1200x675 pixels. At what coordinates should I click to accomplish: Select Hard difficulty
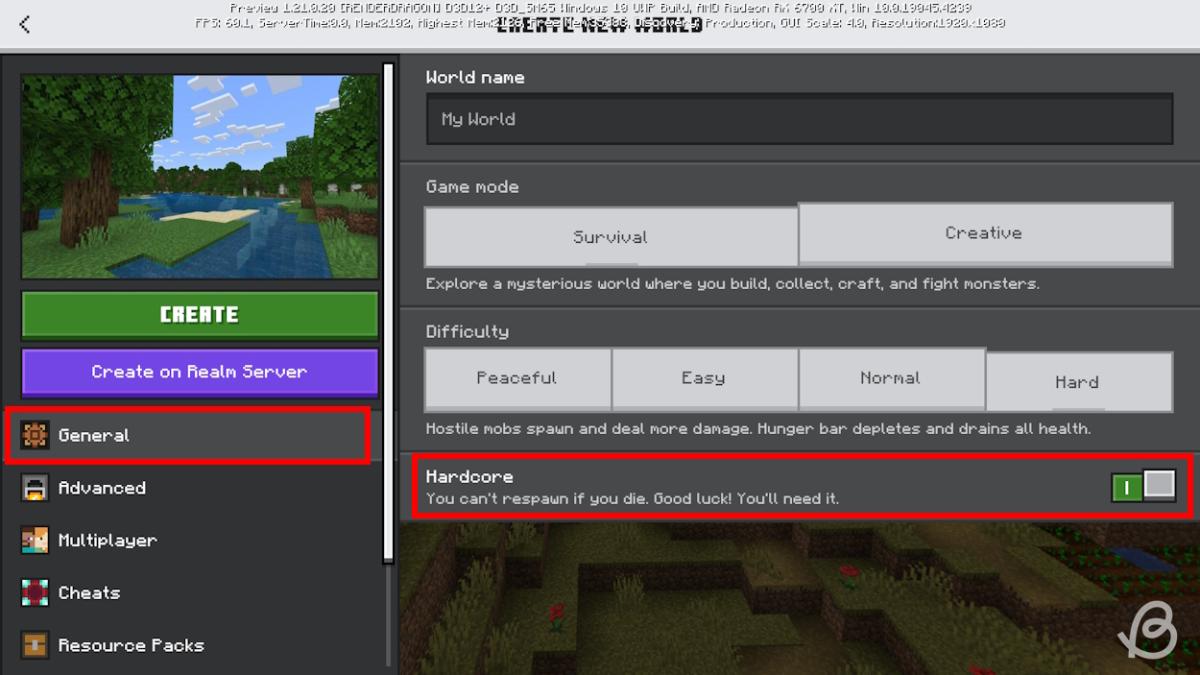pyautogui.click(x=1077, y=382)
